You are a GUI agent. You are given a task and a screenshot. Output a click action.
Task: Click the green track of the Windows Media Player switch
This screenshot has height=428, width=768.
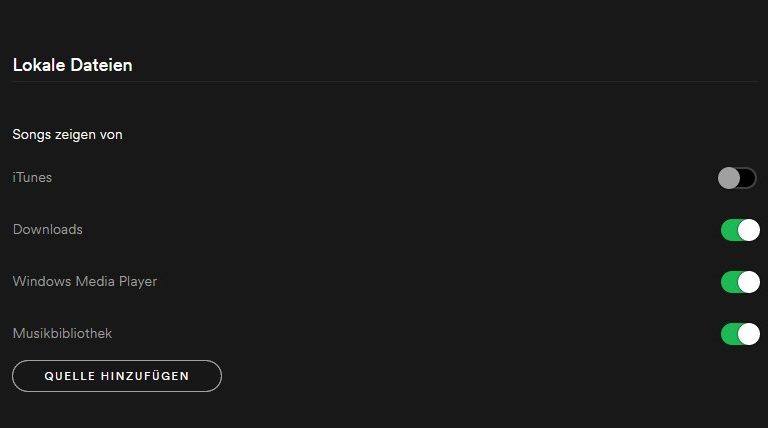(x=729, y=282)
